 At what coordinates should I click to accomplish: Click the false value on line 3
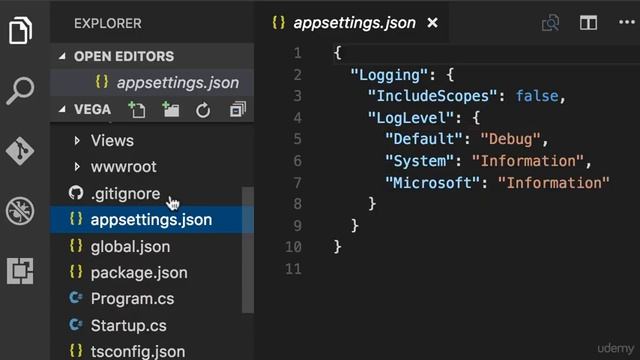(537, 96)
